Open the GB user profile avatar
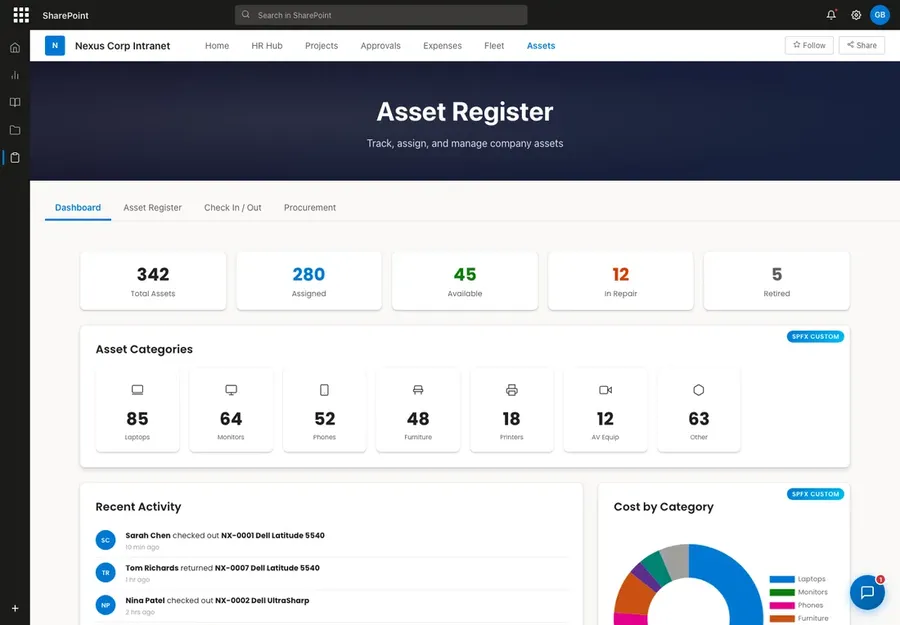Screen dimensions: 900x625 point(879,15)
